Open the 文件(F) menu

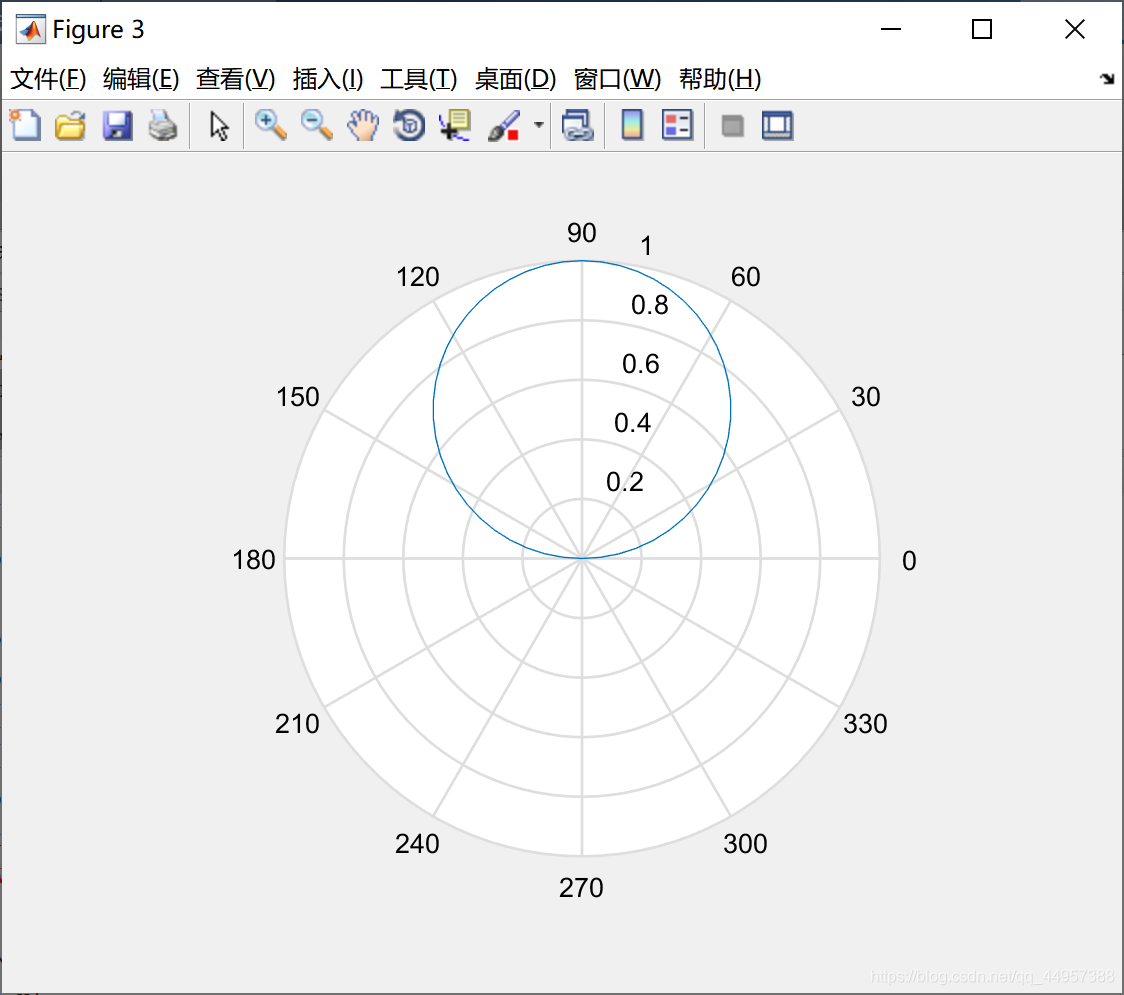point(48,80)
